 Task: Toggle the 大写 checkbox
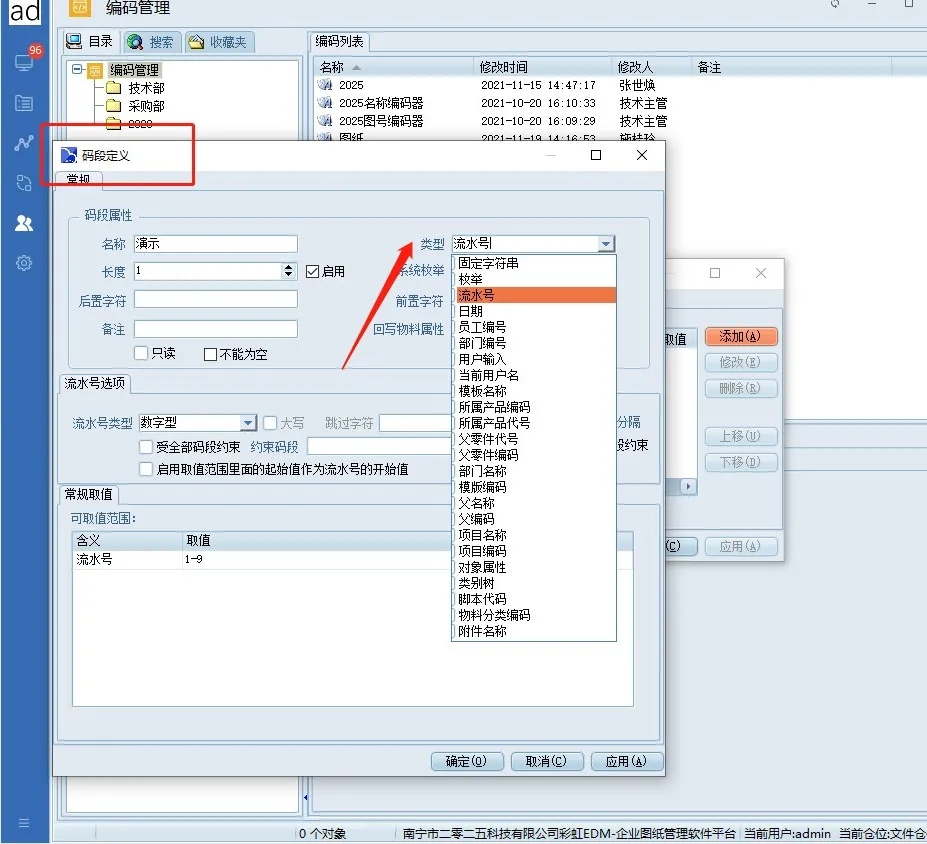[270, 423]
